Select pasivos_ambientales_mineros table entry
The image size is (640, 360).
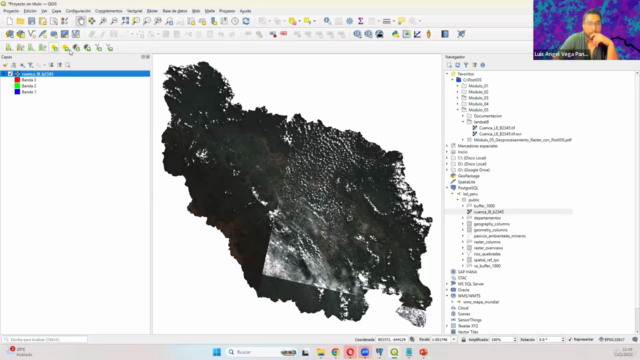[500, 236]
